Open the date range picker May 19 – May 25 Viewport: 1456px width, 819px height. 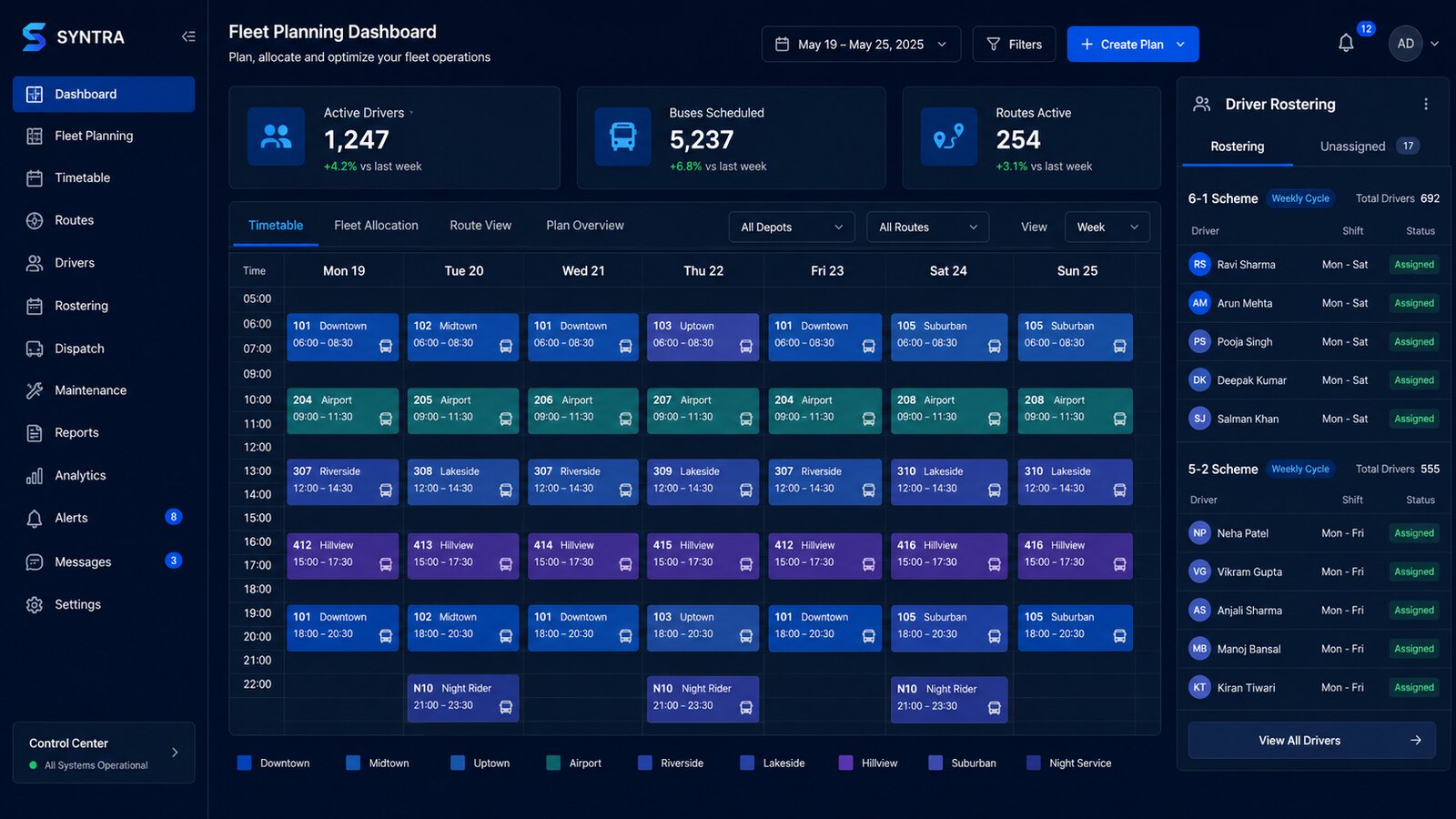[861, 44]
